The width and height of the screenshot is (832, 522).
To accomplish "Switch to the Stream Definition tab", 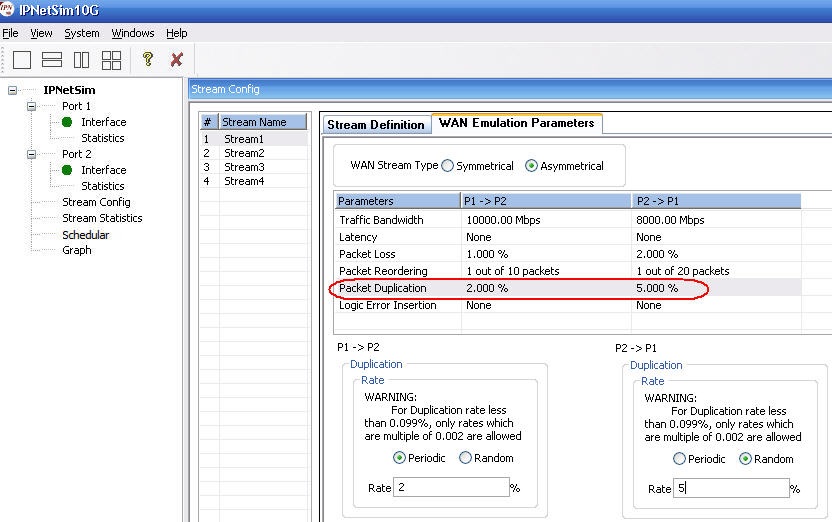I will [376, 125].
